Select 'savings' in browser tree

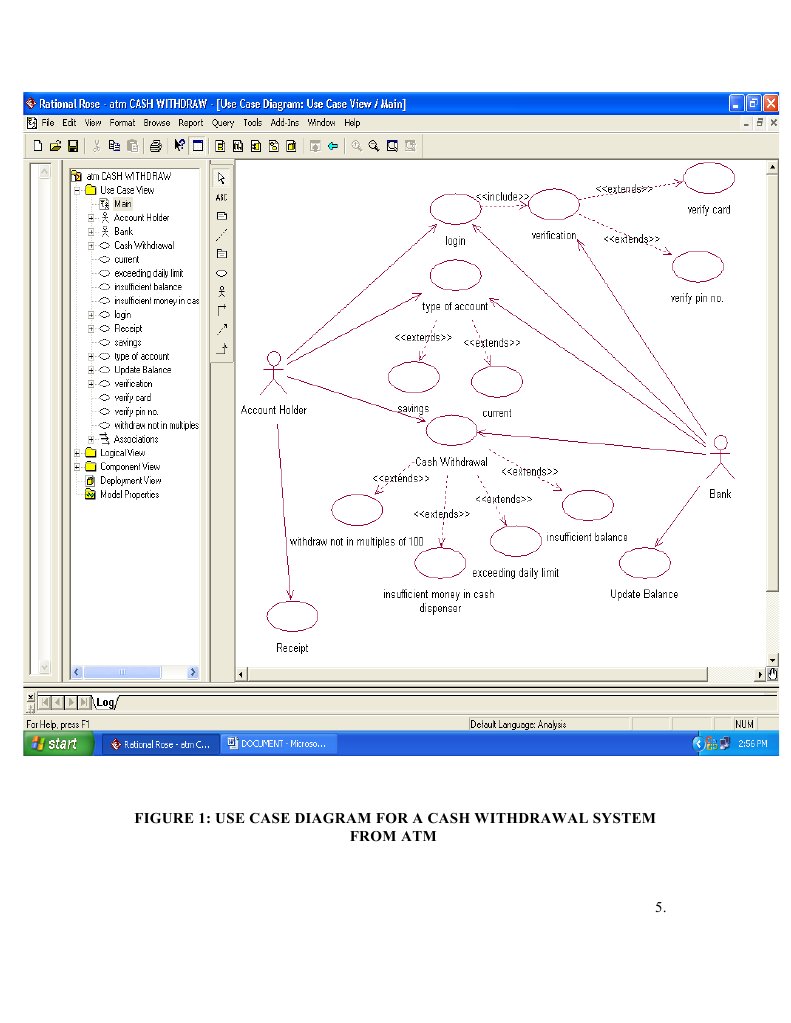point(127,343)
